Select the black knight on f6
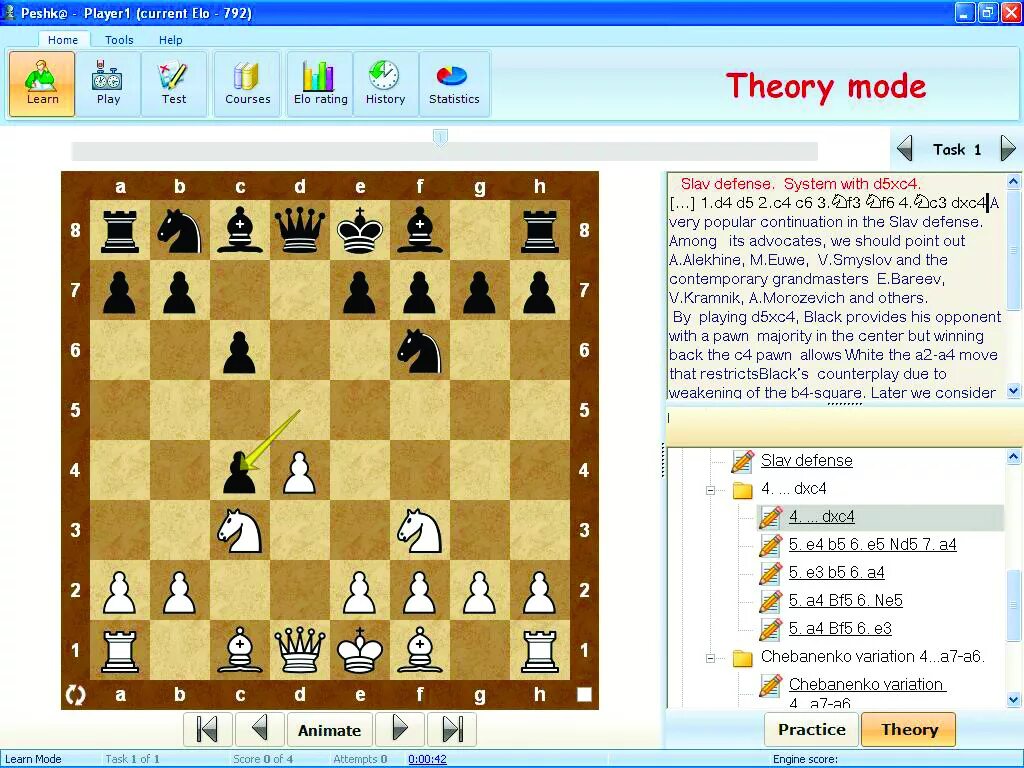This screenshot has height=768, width=1024. (x=419, y=350)
